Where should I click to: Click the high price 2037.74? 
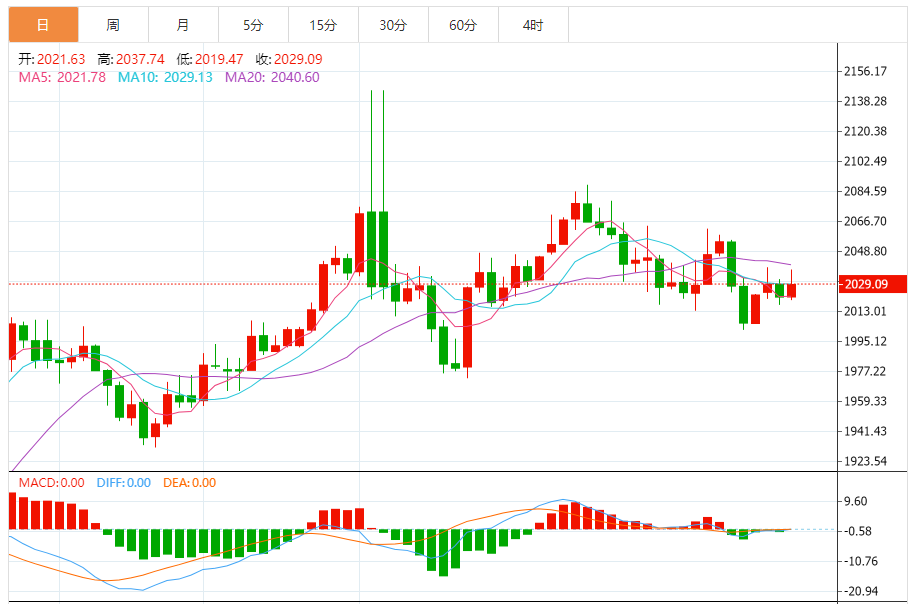[x=140, y=59]
